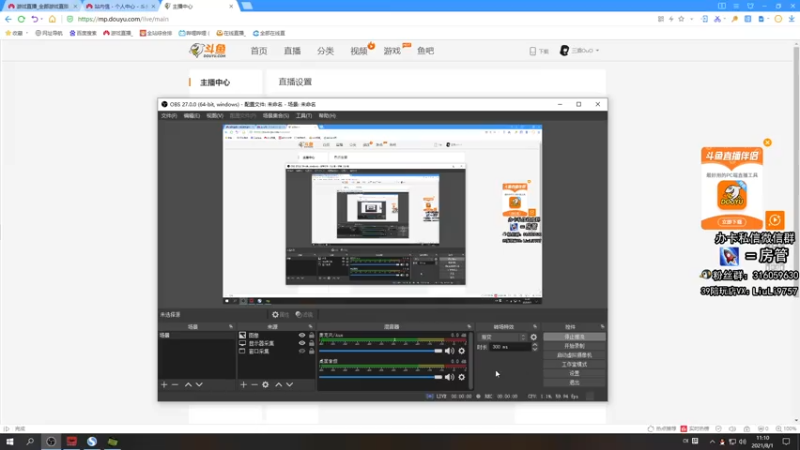The image size is (800, 450).
Task: Mute the desktop audio speaker icon
Action: [449, 378]
